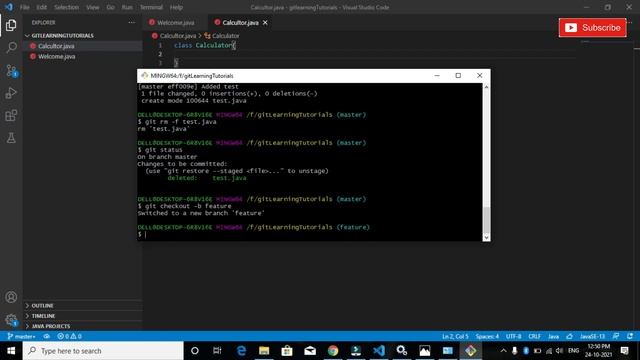Open the Source Control view

point(11,71)
